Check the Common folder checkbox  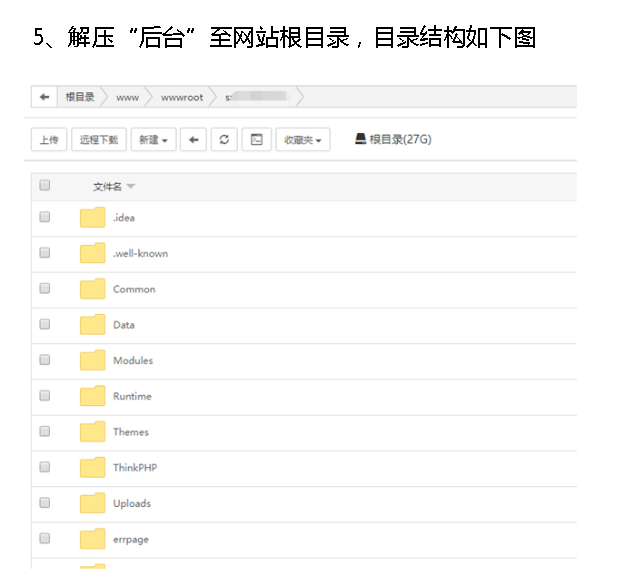[x=45, y=288]
